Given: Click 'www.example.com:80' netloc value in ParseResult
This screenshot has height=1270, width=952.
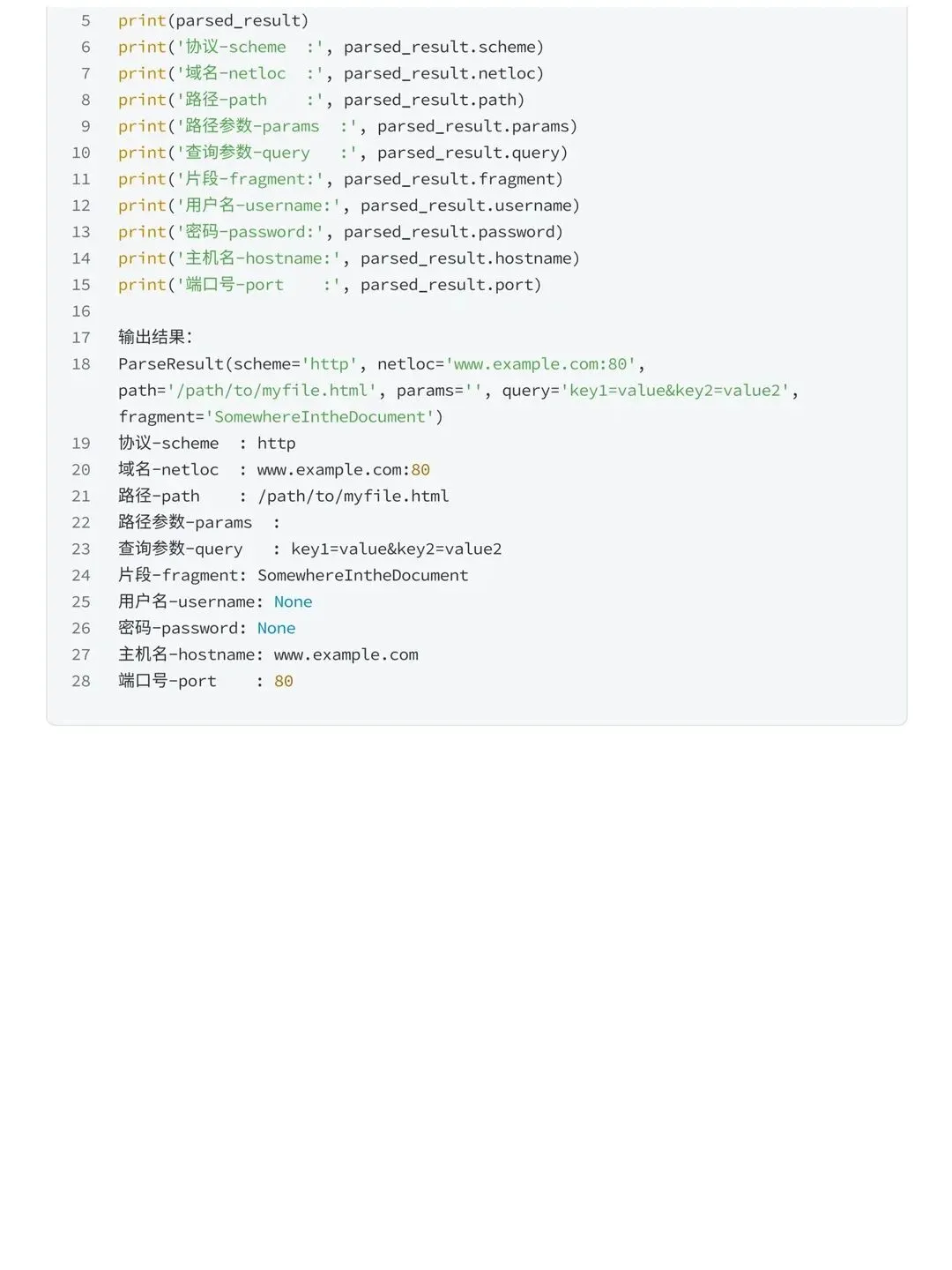Looking at the screenshot, I should point(540,364).
